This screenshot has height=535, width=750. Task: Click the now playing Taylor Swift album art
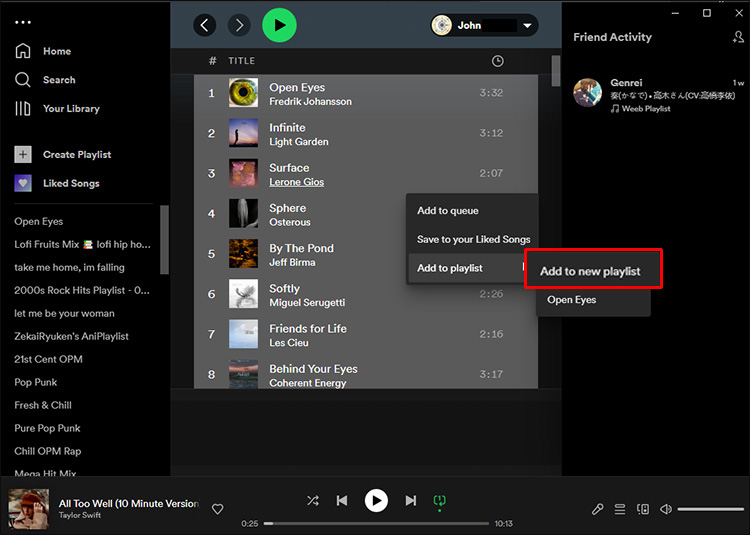click(29, 509)
